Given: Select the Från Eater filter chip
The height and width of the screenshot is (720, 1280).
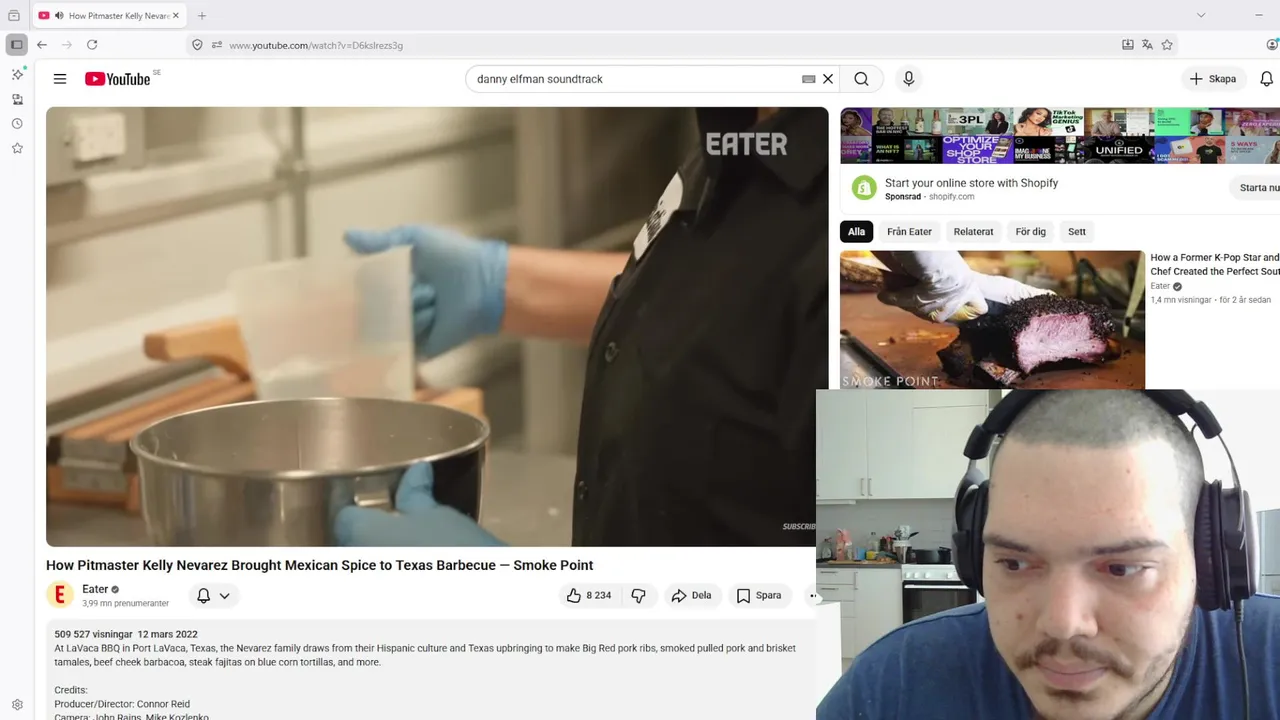Looking at the screenshot, I should pos(909,232).
